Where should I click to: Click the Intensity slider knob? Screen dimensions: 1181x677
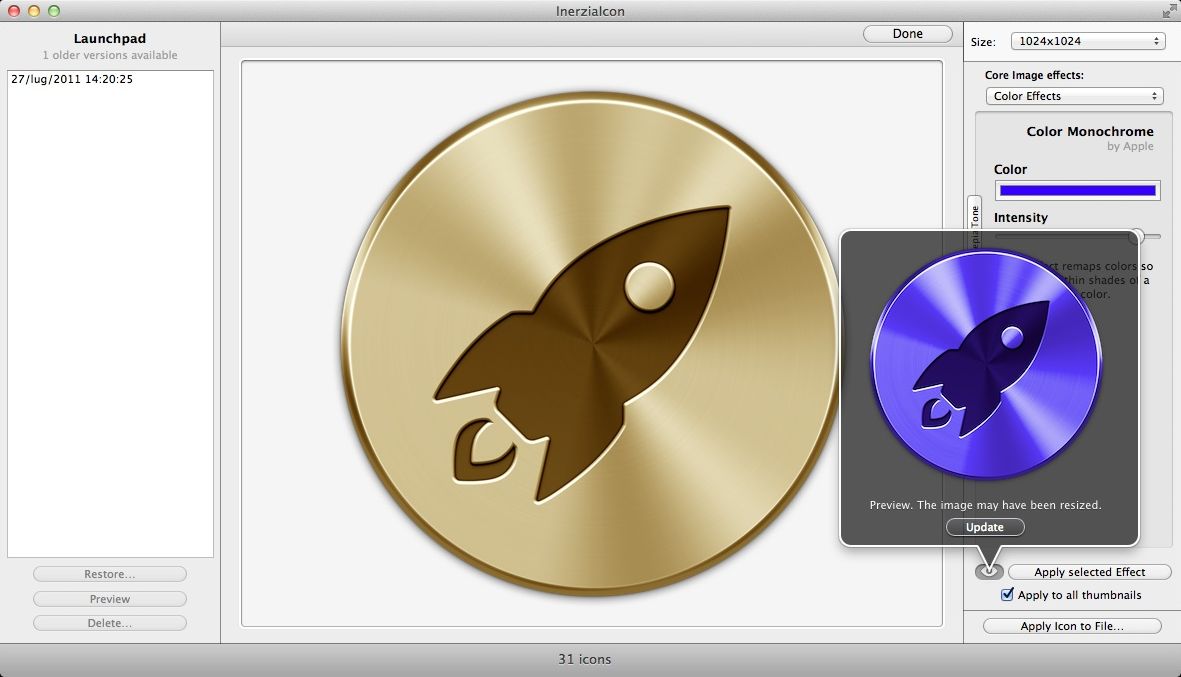pyautogui.click(x=1136, y=236)
